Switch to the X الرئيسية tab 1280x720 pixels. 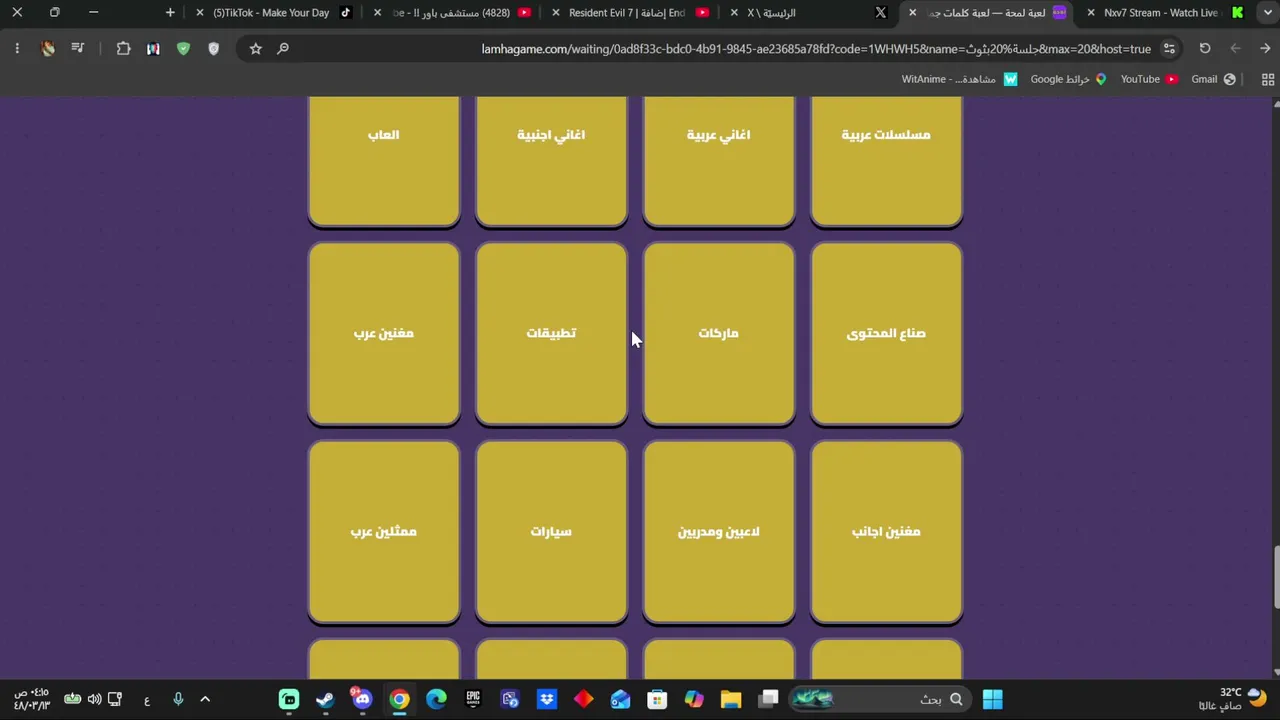(x=810, y=13)
